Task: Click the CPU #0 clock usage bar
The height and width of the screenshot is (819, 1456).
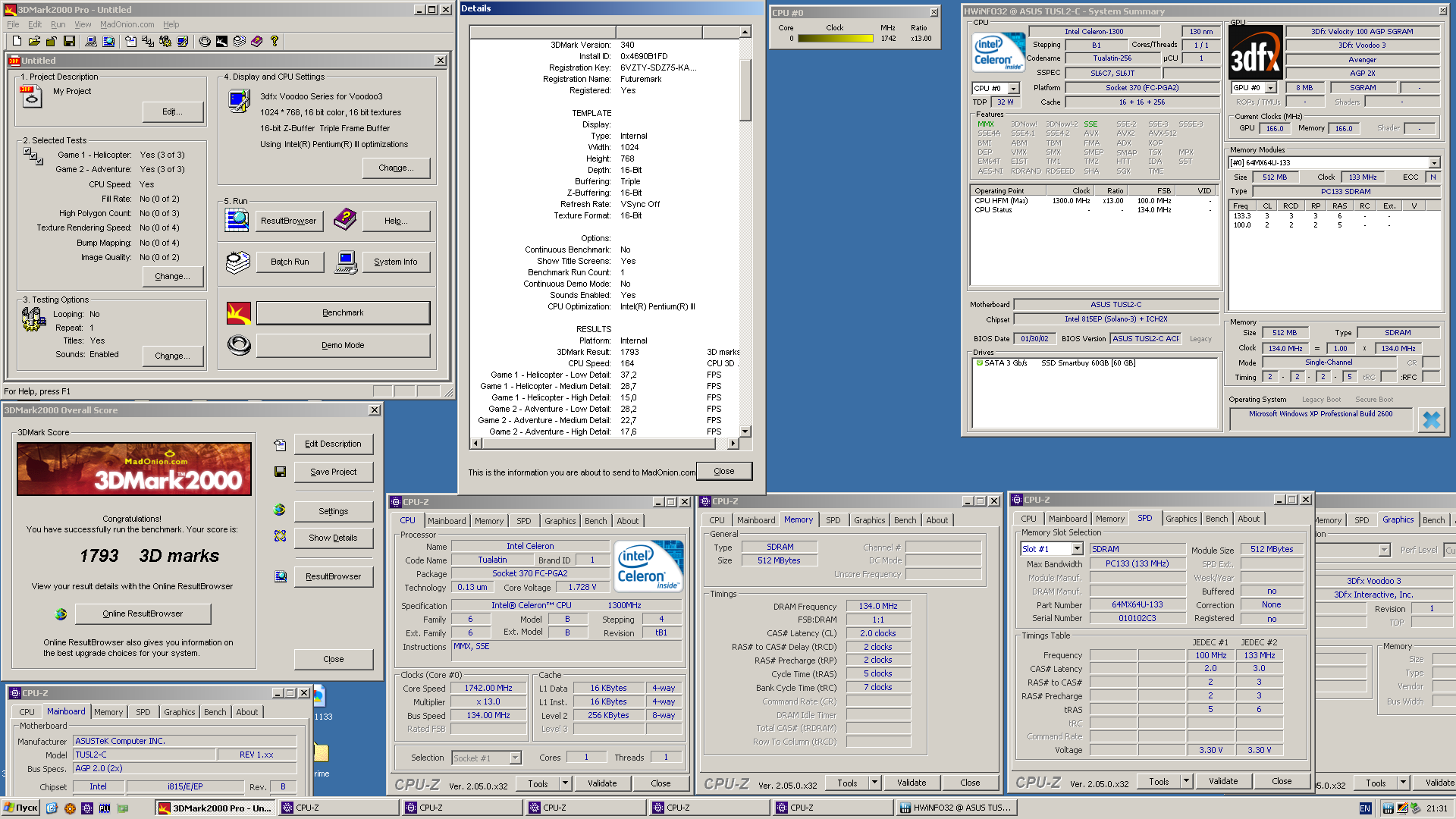Action: [x=835, y=39]
